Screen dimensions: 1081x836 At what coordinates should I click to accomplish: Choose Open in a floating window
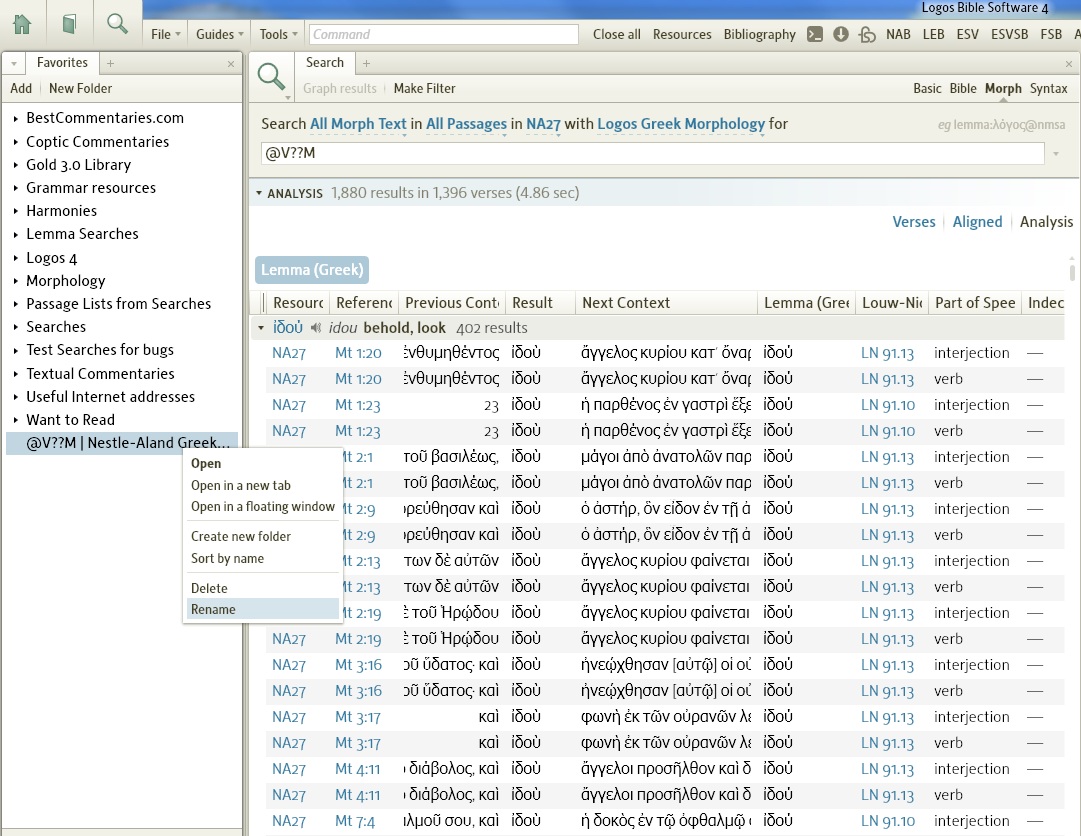[x=263, y=507]
